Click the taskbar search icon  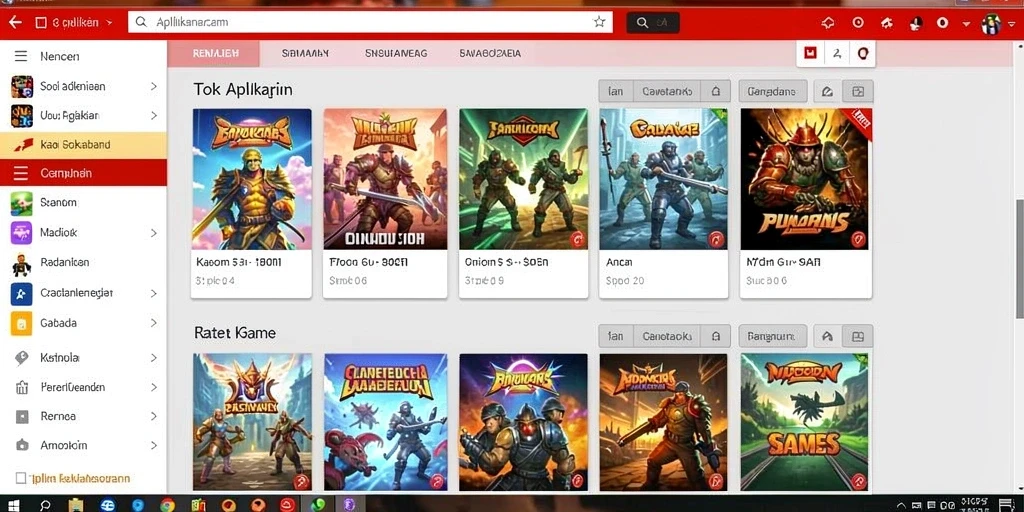[45, 505]
